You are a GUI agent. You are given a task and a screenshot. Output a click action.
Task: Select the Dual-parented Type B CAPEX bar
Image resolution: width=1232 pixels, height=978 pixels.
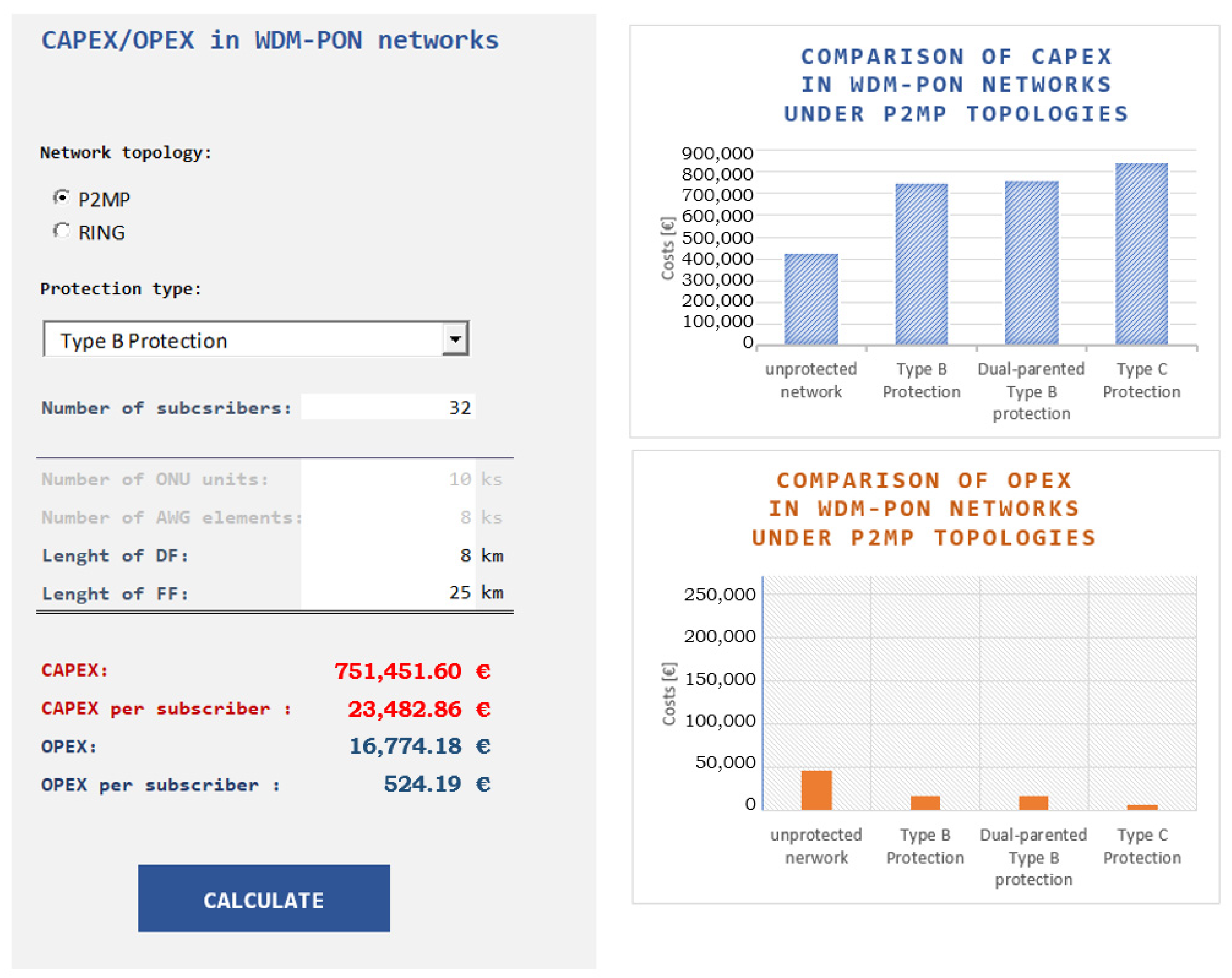pyautogui.click(x=1032, y=263)
